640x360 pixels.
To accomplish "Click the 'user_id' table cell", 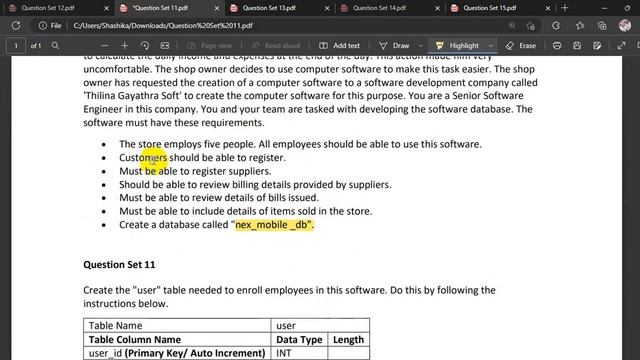I will [x=177, y=353].
